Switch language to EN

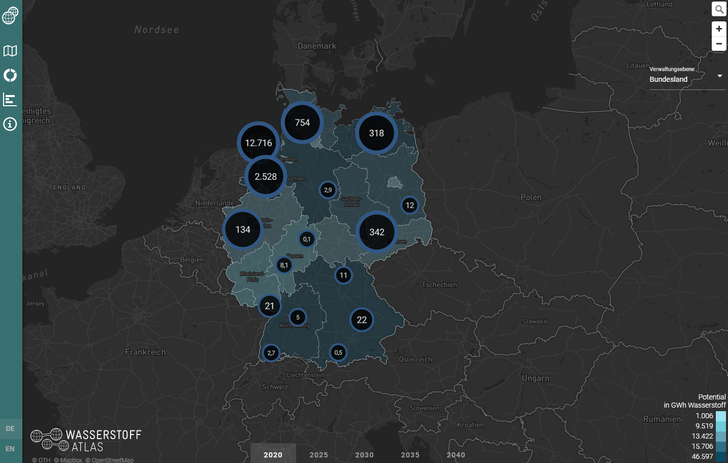click(10, 449)
